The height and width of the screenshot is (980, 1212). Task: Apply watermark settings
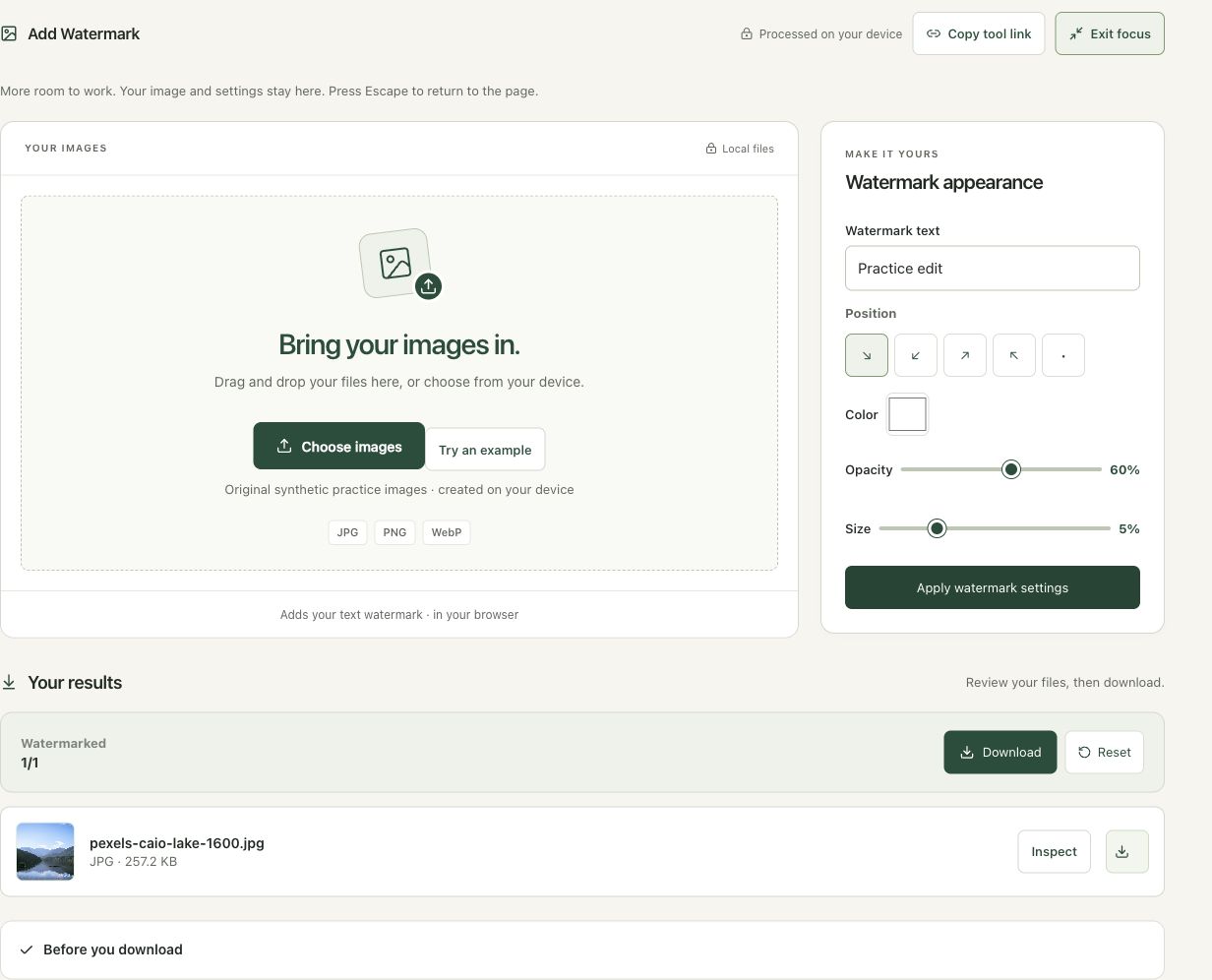coord(992,587)
